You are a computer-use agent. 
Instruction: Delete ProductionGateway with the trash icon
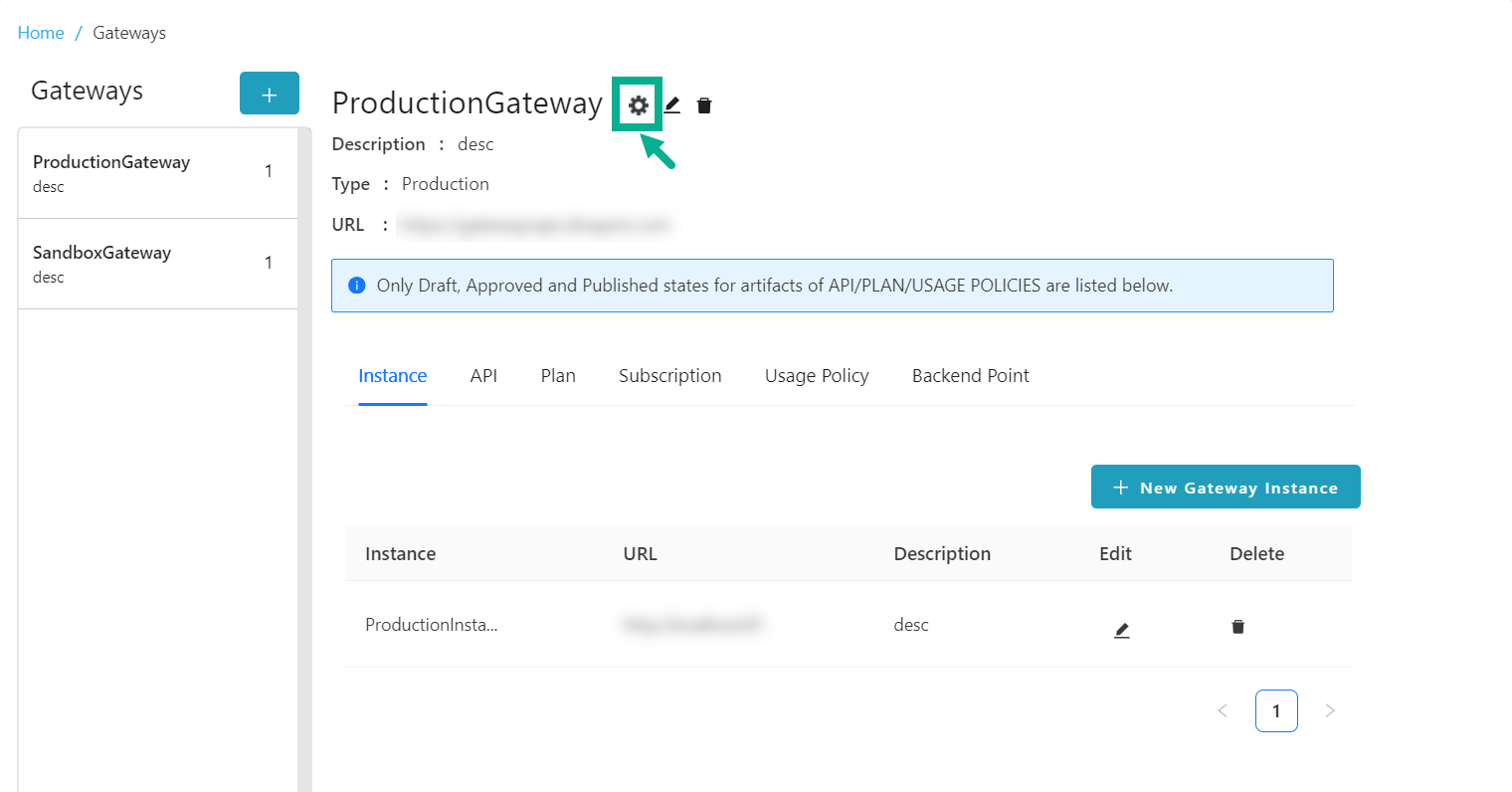[x=704, y=105]
